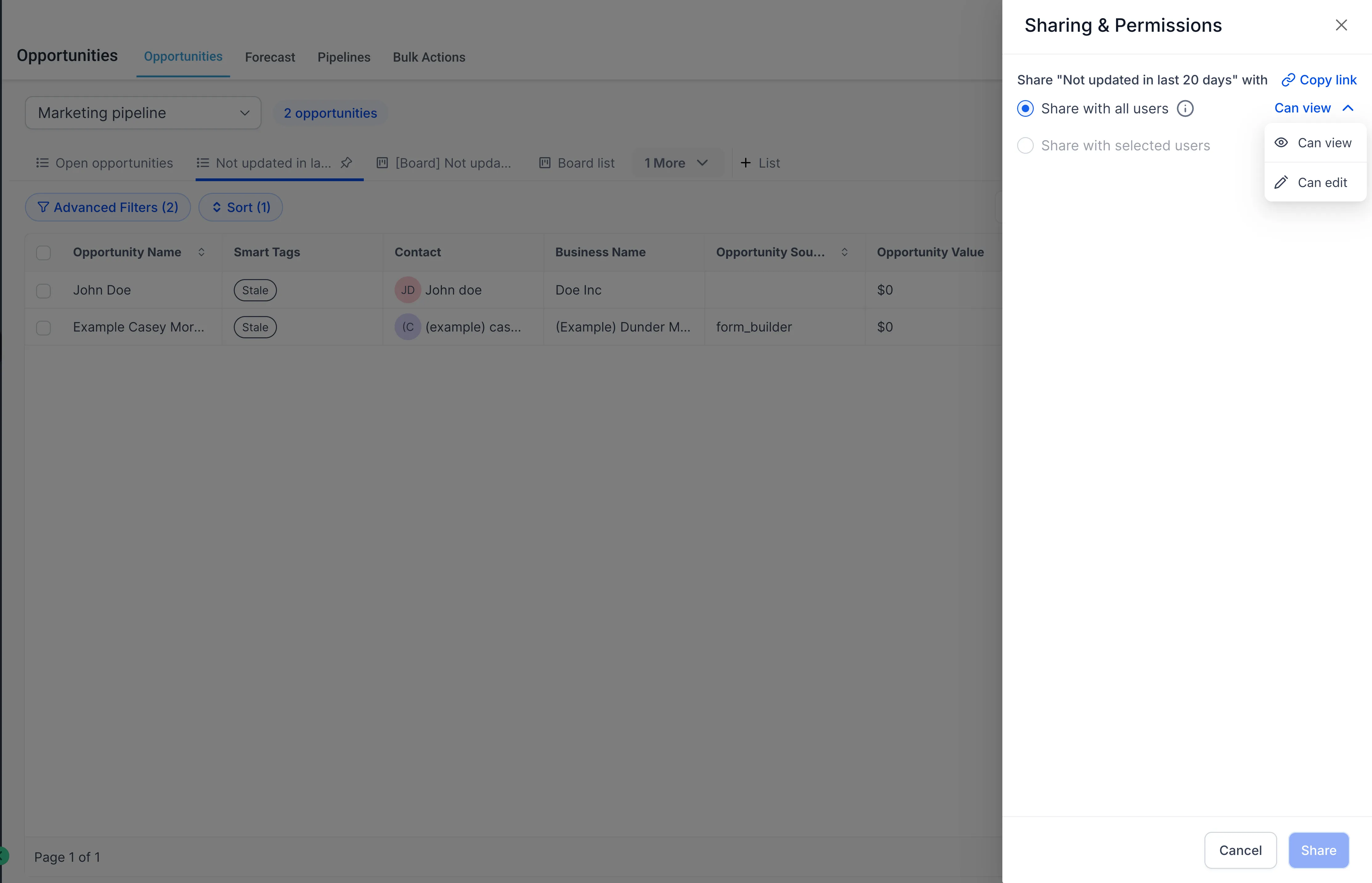This screenshot has width=1372, height=883.
Task: Open the Marketing pipeline dropdown
Action: pyautogui.click(x=143, y=112)
